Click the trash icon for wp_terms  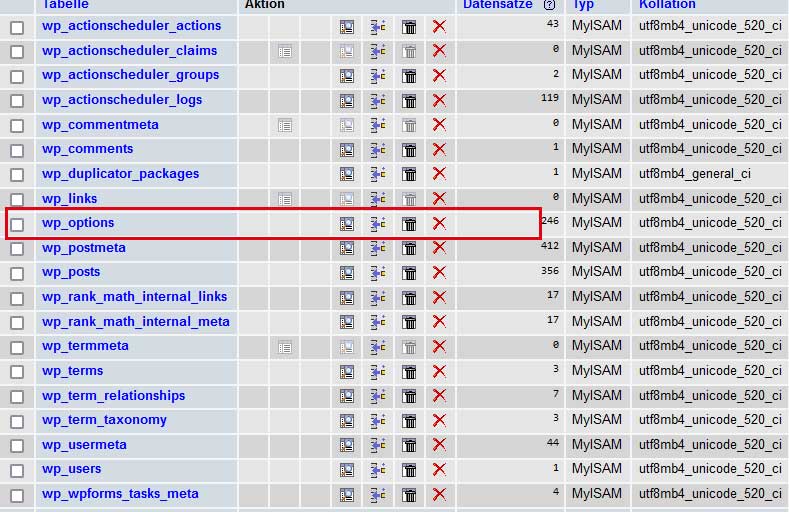(409, 372)
